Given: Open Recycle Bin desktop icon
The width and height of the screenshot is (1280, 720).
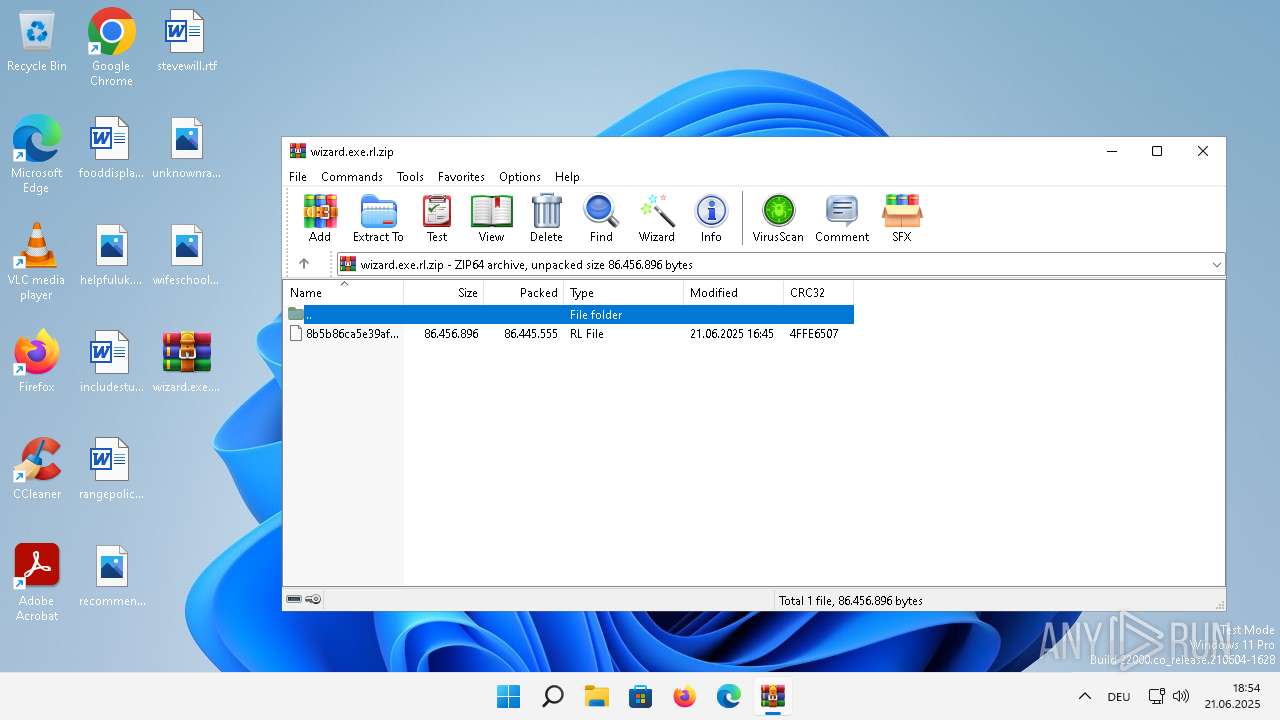Looking at the screenshot, I should coord(37,42).
